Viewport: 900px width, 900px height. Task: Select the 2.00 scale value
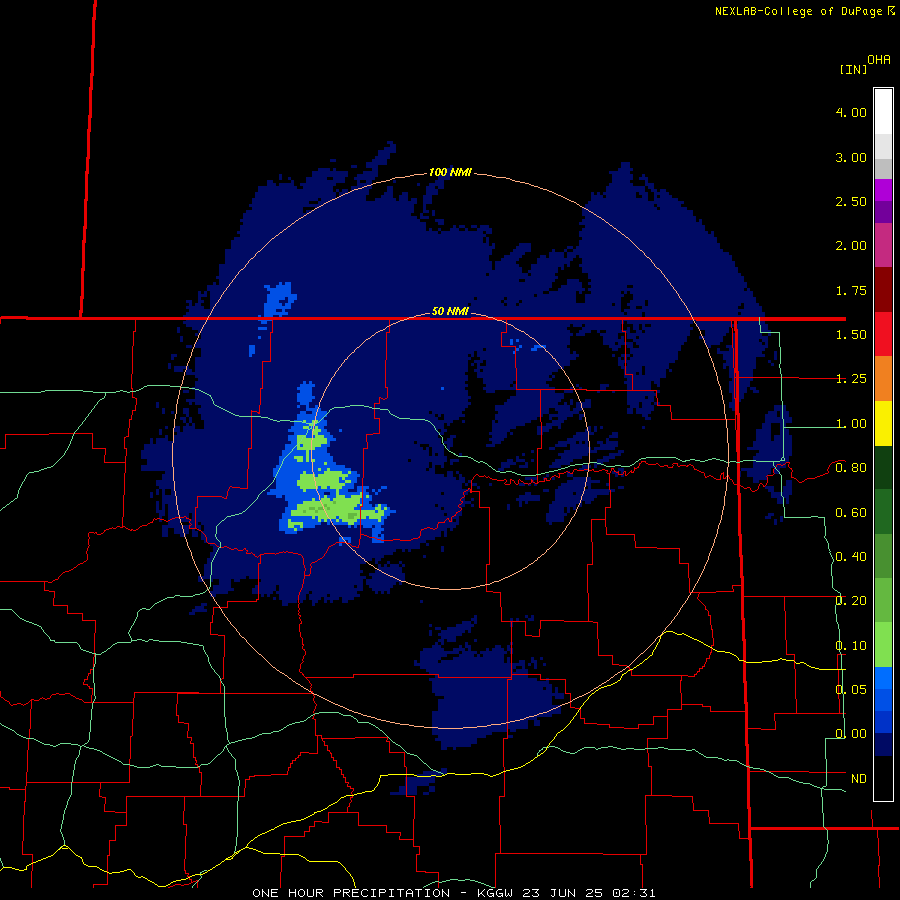point(851,246)
